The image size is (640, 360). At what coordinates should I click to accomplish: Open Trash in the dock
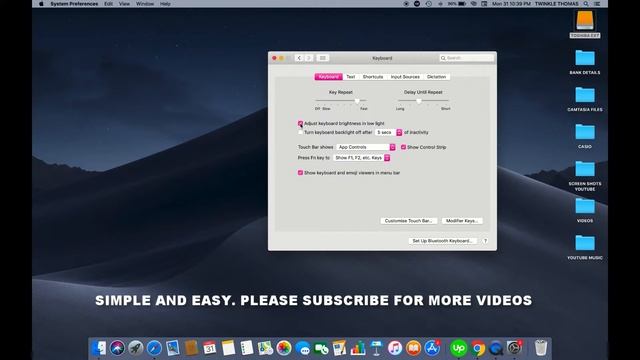(541, 348)
